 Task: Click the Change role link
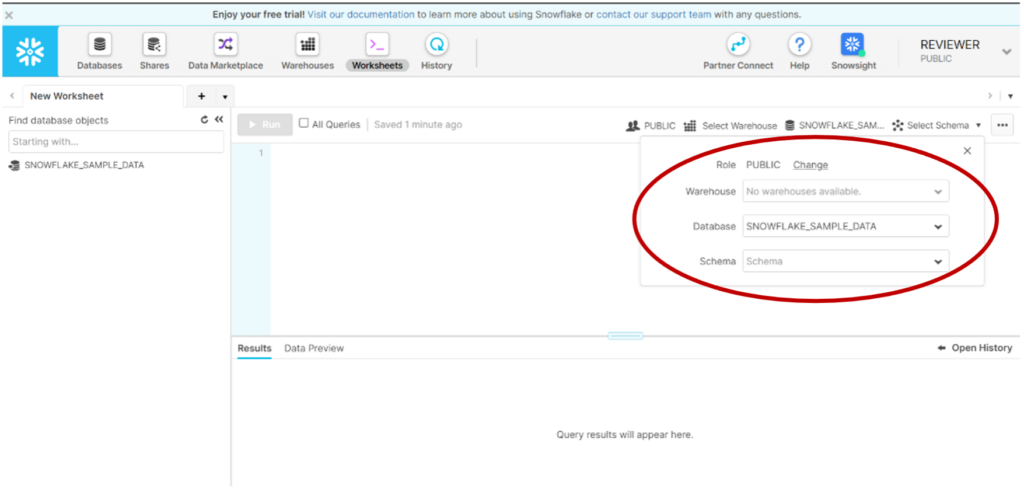810,165
